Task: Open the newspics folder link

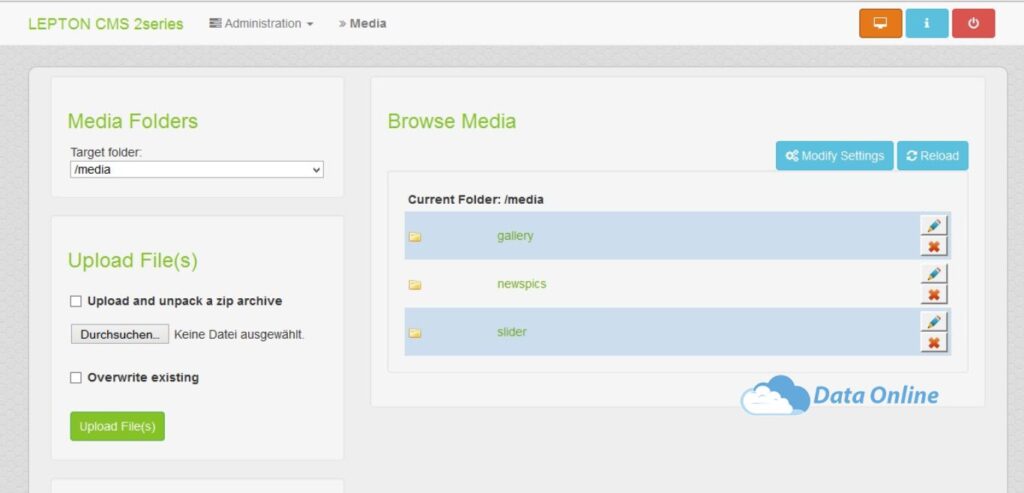Action: click(521, 284)
